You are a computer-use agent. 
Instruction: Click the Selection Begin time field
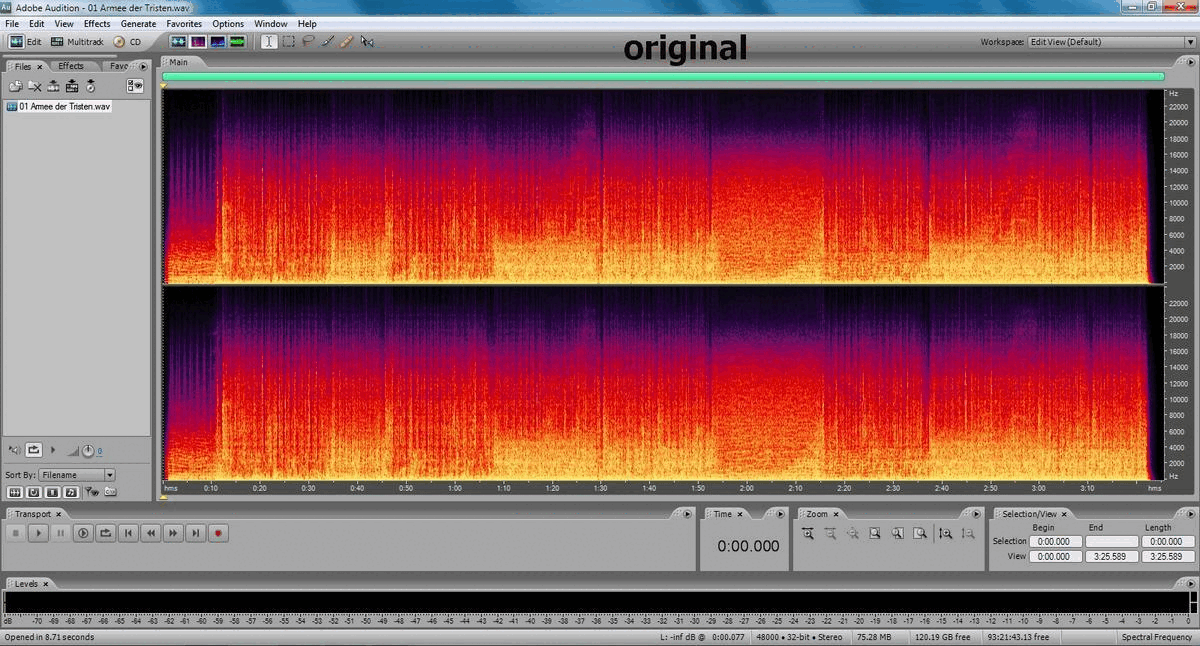click(x=1053, y=541)
